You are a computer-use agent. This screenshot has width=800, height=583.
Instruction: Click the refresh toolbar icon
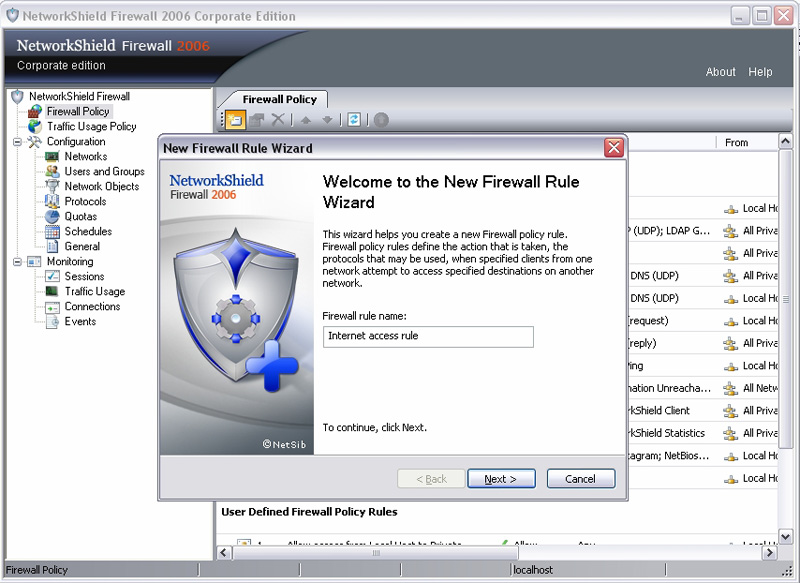coord(354,120)
